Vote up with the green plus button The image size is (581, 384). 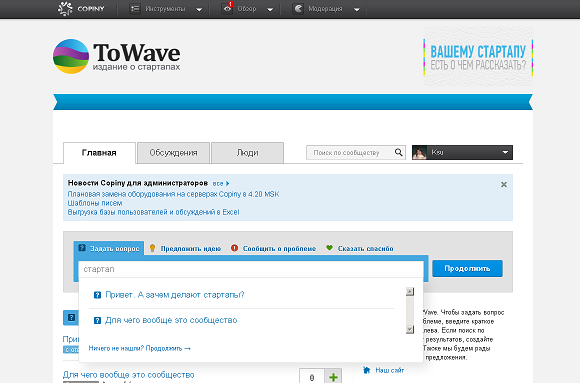[x=333, y=377]
